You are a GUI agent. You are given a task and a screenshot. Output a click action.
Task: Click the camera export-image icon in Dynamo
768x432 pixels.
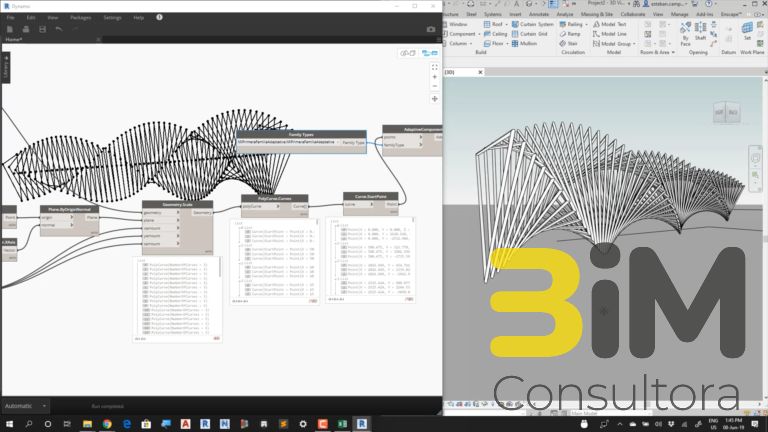[431, 29]
